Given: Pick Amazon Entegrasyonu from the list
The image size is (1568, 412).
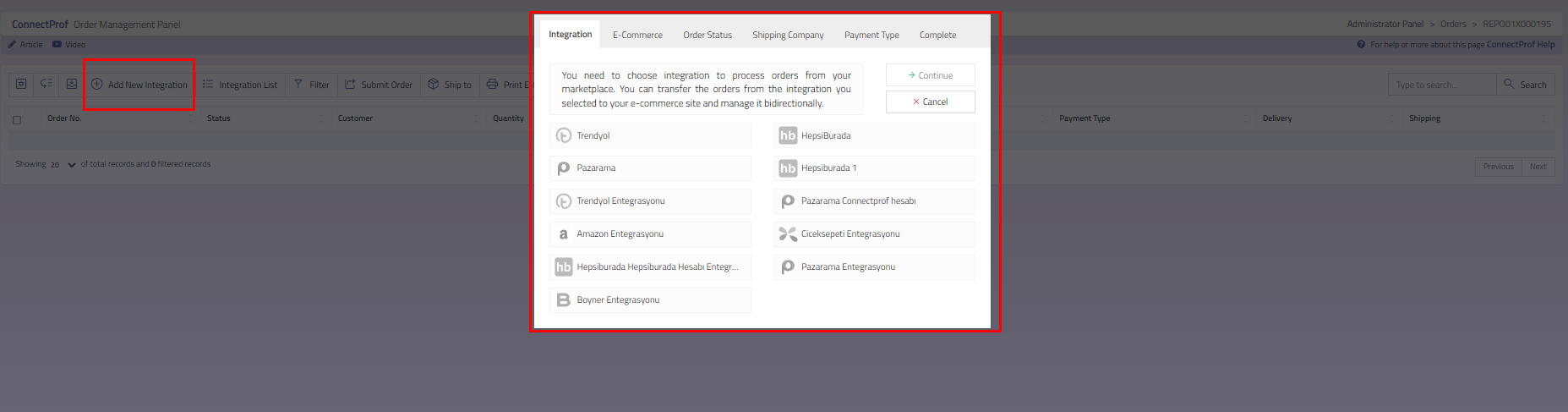Looking at the screenshot, I should [x=649, y=234].
